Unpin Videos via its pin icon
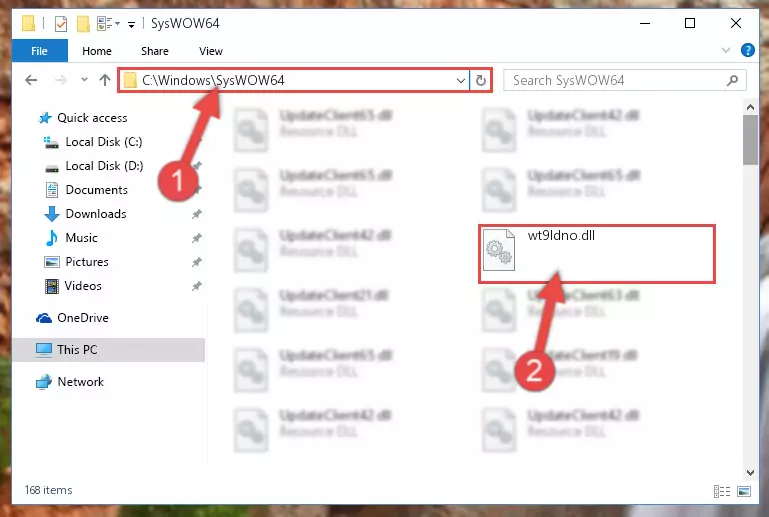This screenshot has width=769, height=517. [x=197, y=286]
